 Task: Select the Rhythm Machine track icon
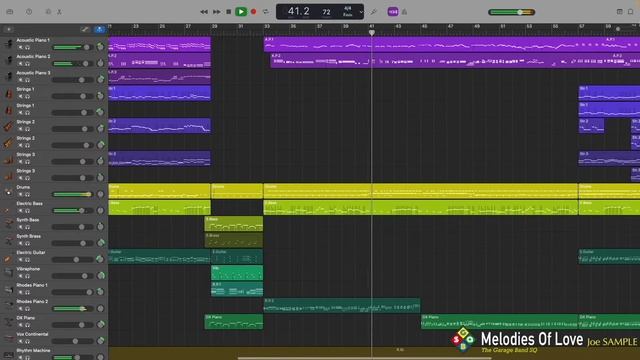(x=8, y=354)
